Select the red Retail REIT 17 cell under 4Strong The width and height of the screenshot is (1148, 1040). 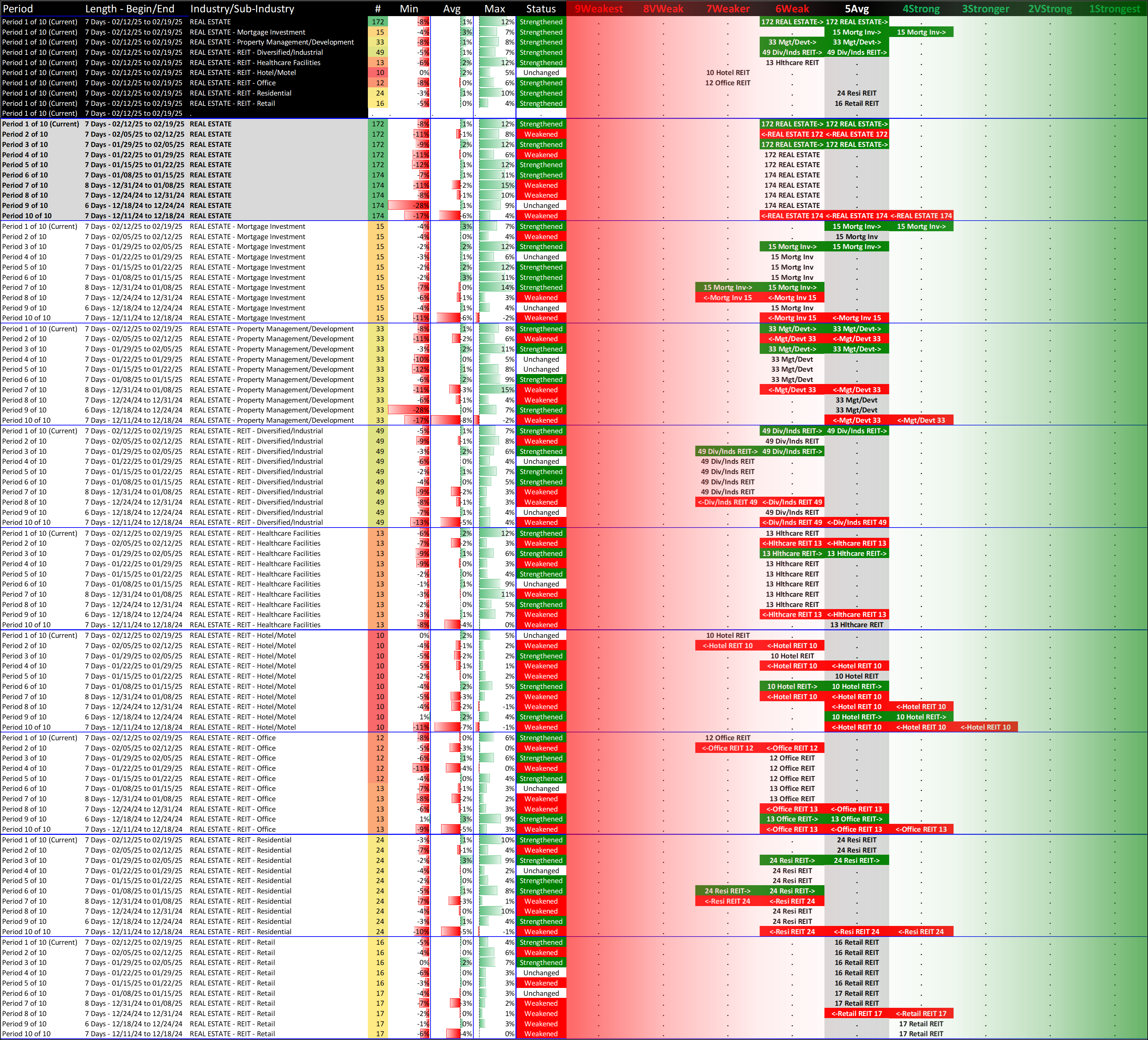[x=921, y=1013]
